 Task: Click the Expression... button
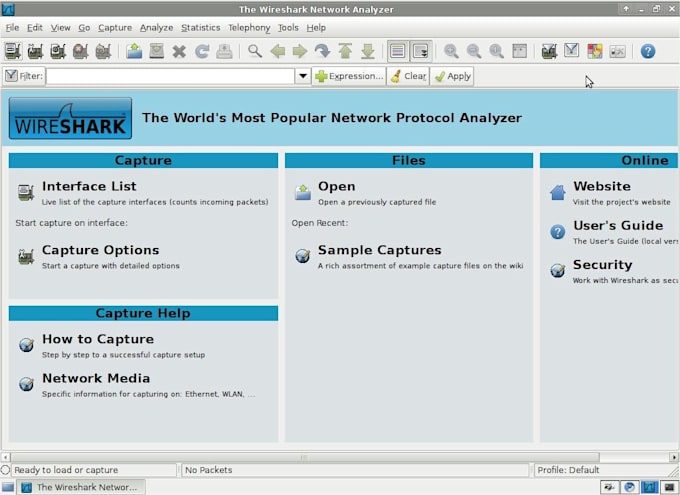point(349,76)
